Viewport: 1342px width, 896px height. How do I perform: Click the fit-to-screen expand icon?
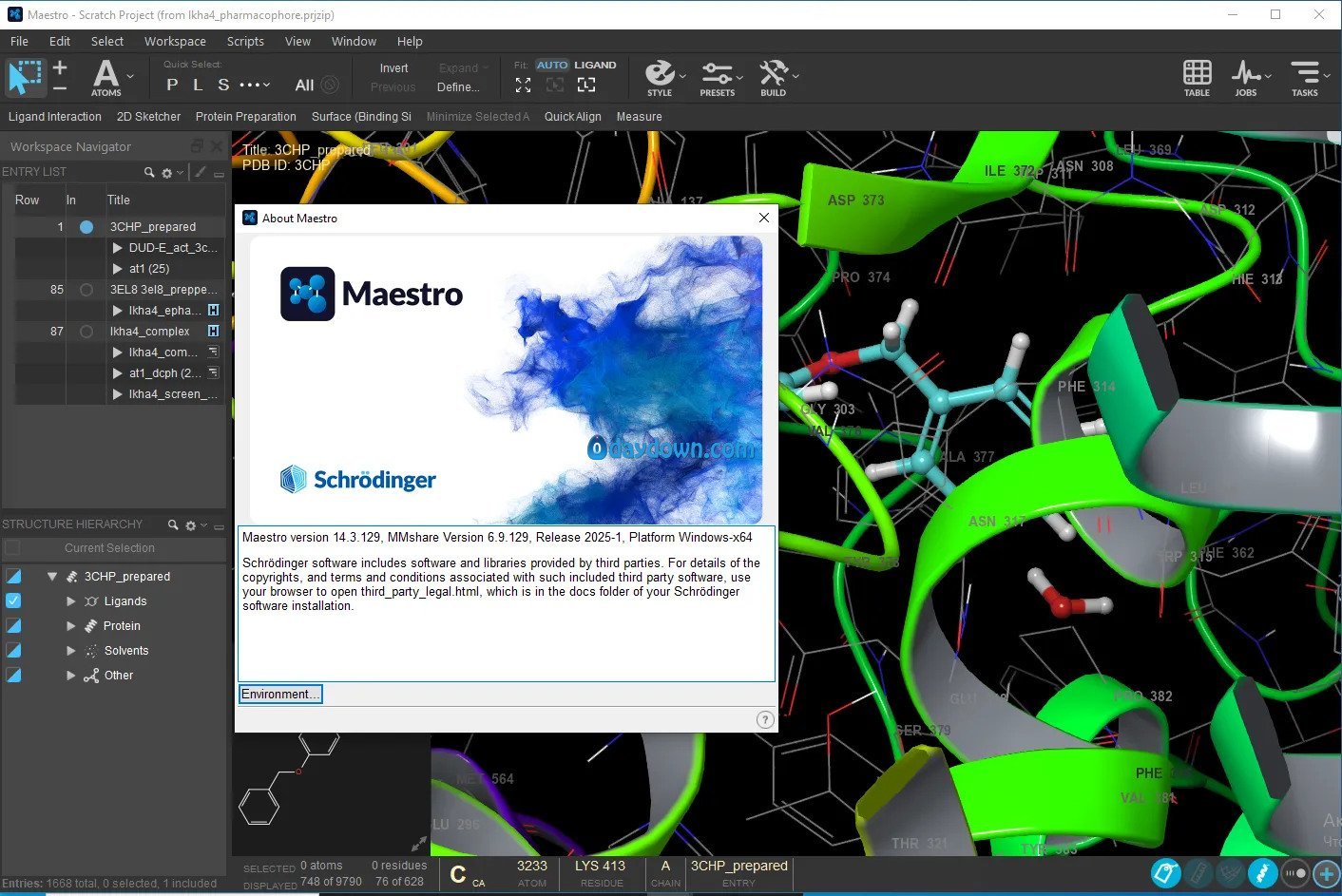point(523,85)
